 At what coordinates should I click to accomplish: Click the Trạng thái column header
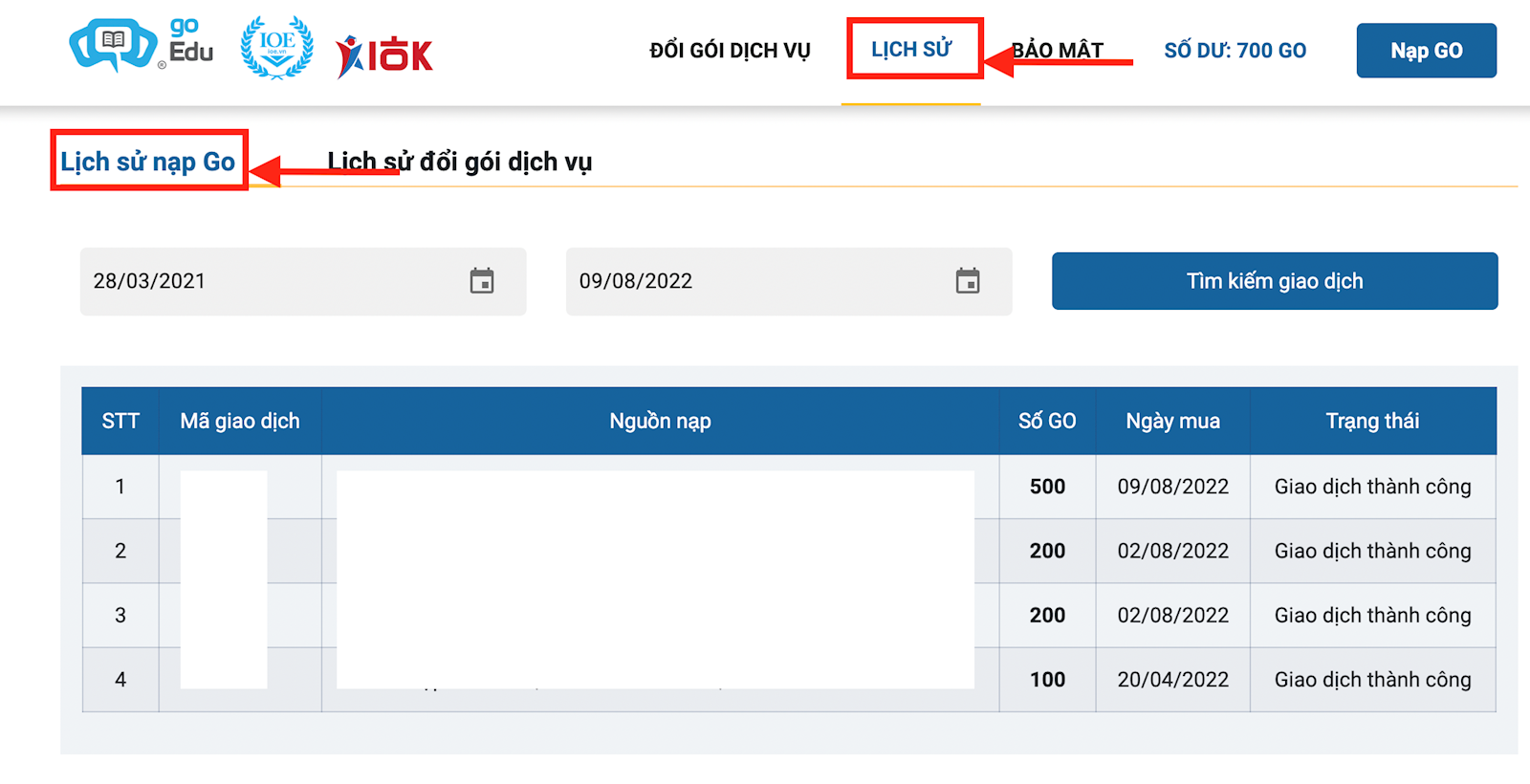[1372, 421]
